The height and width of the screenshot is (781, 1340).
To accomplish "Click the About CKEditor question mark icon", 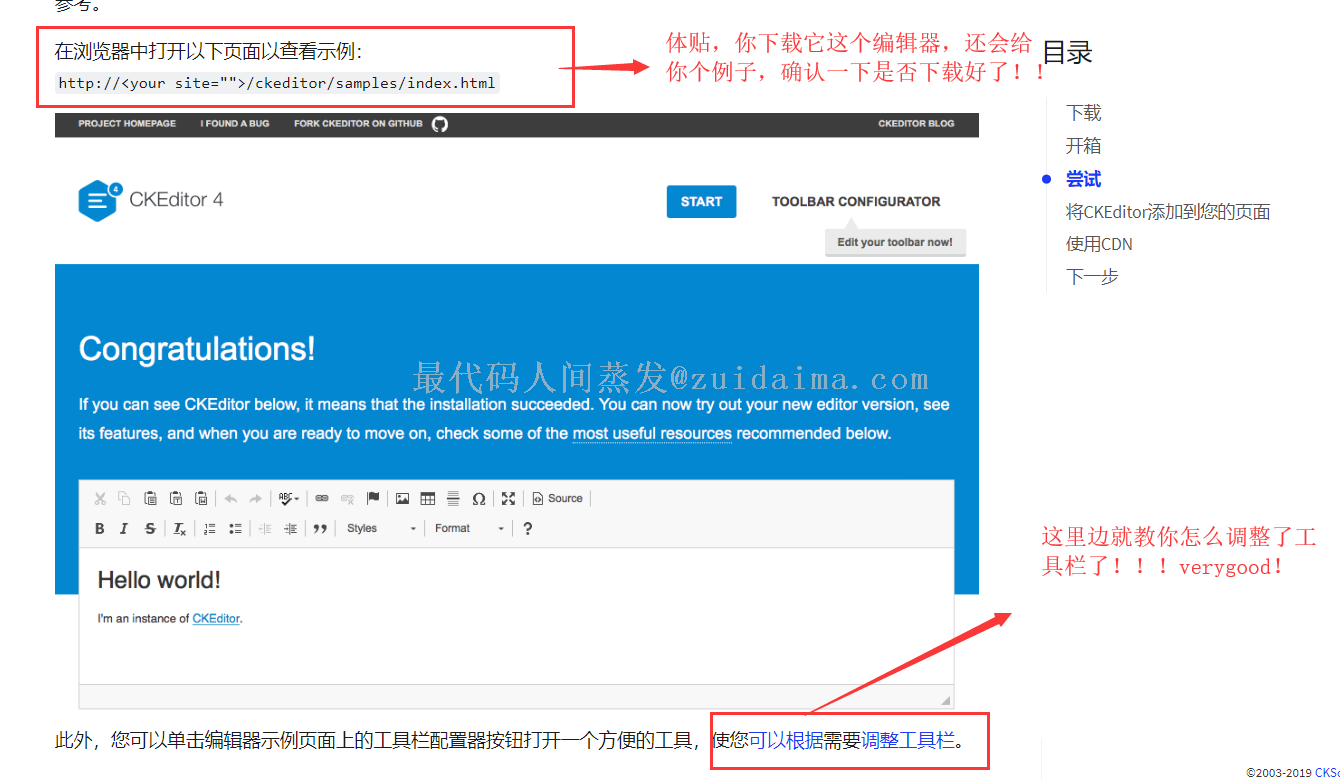I will pyautogui.click(x=527, y=528).
